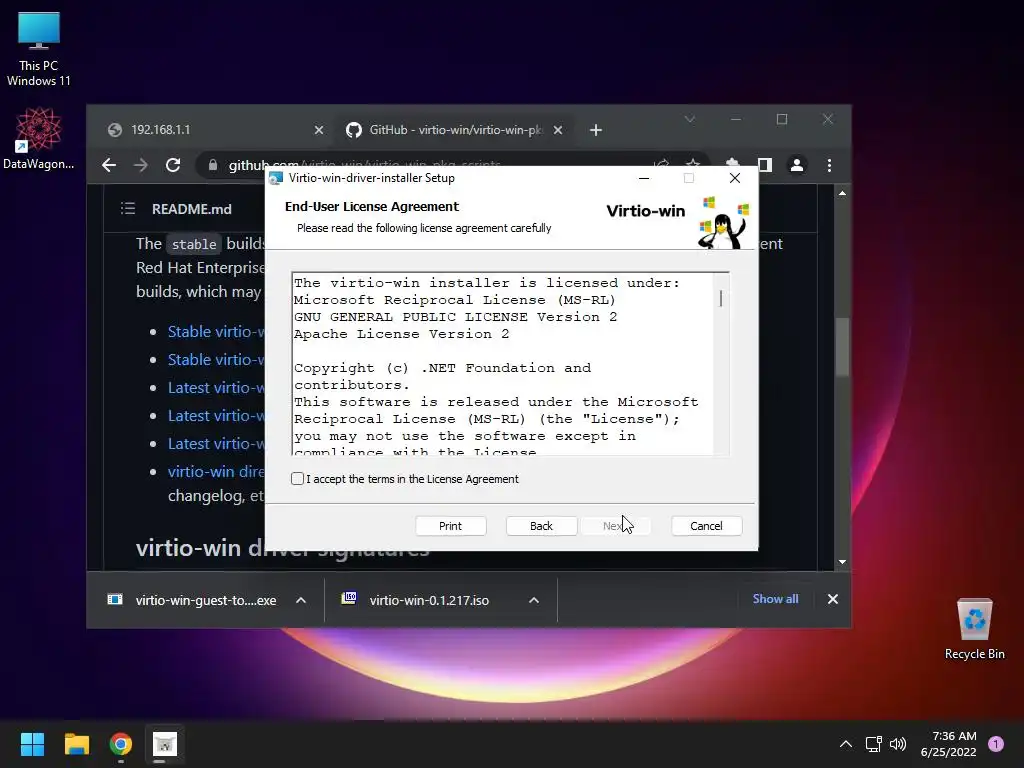Close the Chrome downloads bar
This screenshot has height=768, width=1024.
coord(833,599)
